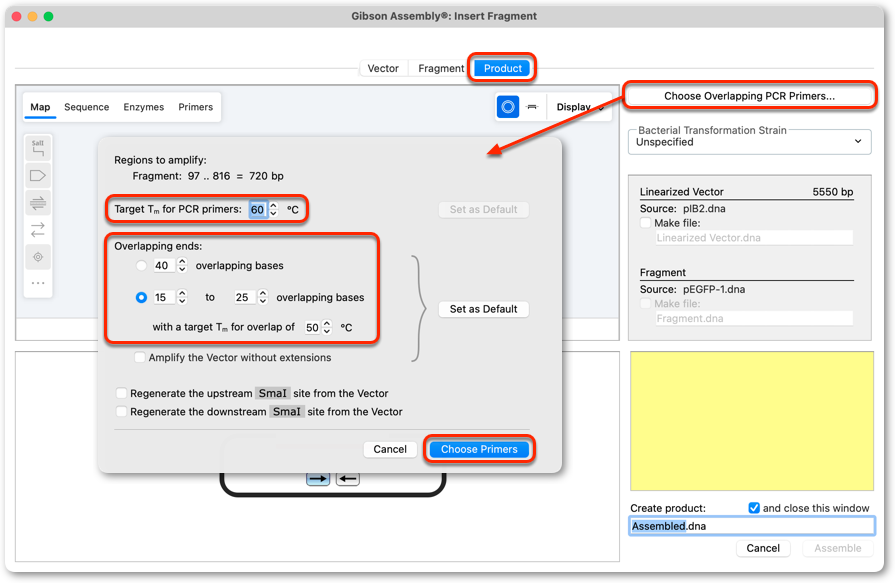Open the Sequence view tab

coord(86,107)
